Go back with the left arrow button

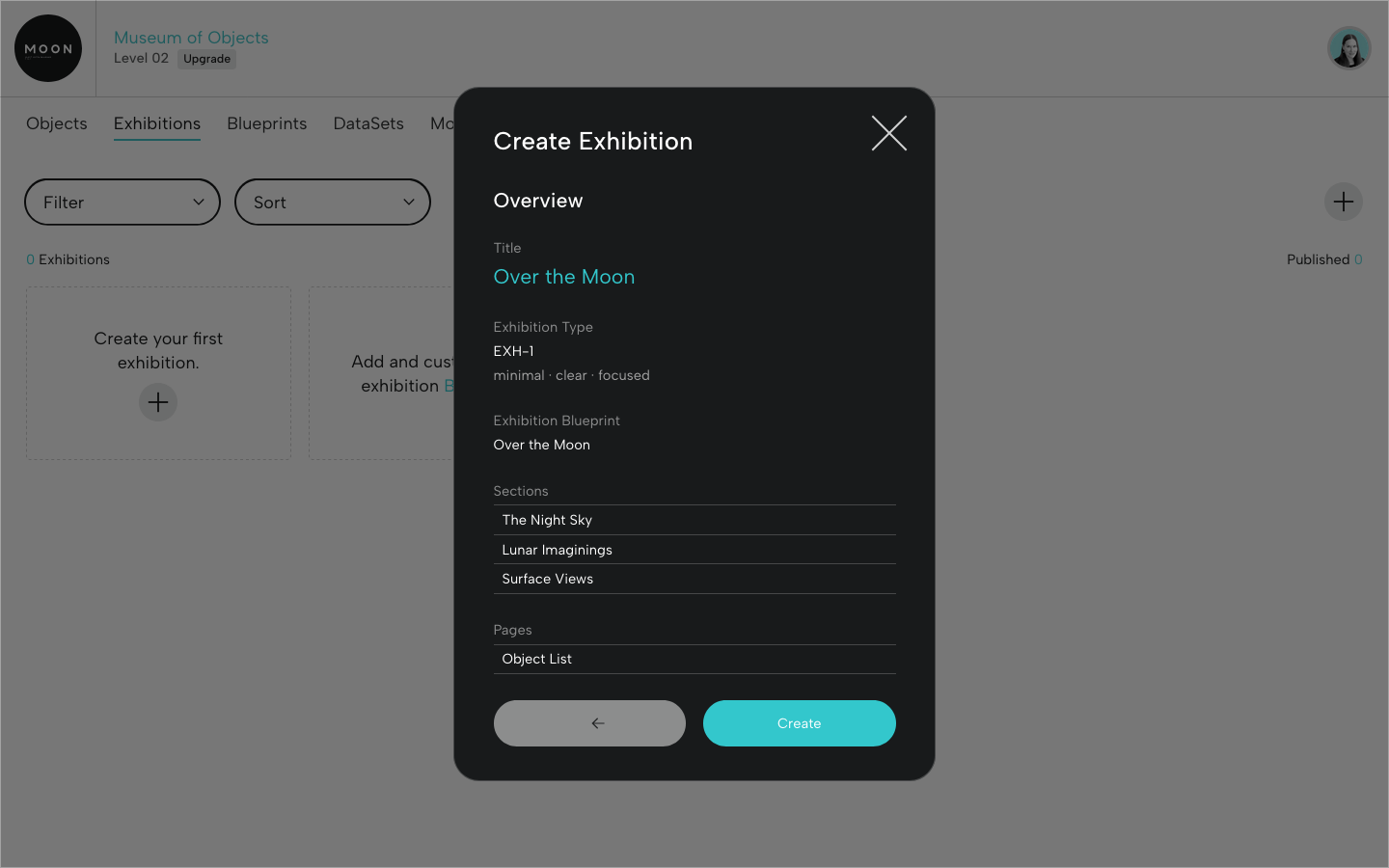(x=589, y=723)
